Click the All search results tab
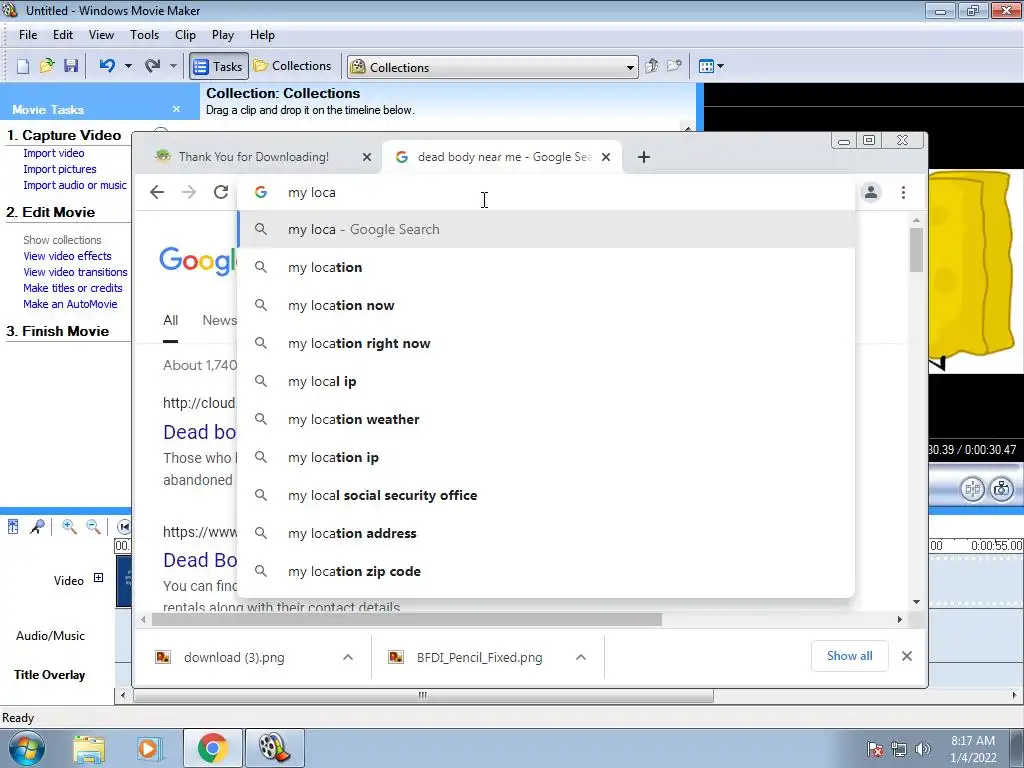The image size is (1024, 768). click(x=170, y=321)
